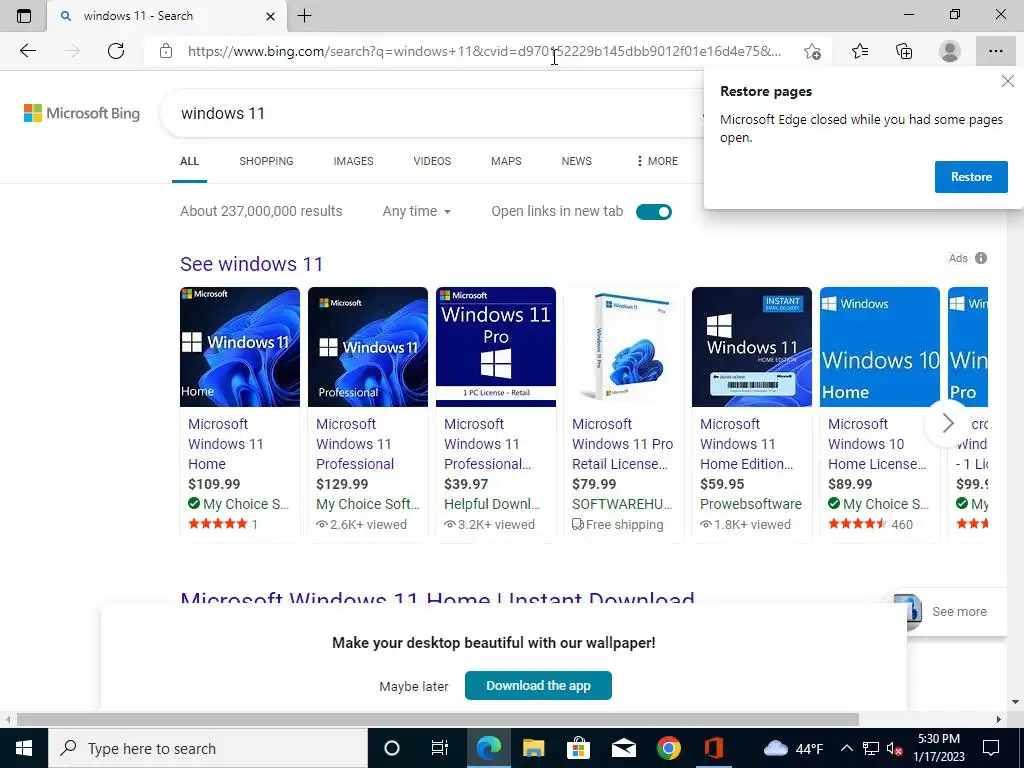Click the horizontal scrollbar thumb
1024x768 pixels.
click(438, 719)
